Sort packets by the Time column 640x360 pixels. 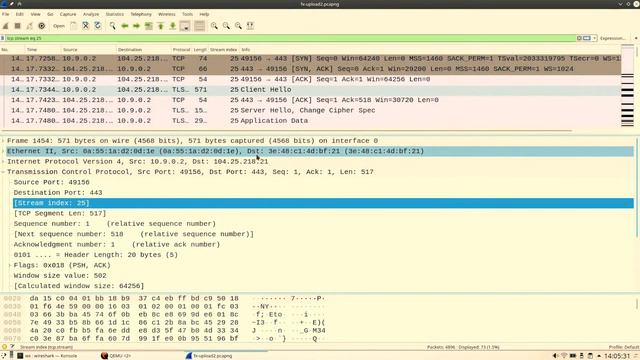pyautogui.click(x=42, y=49)
